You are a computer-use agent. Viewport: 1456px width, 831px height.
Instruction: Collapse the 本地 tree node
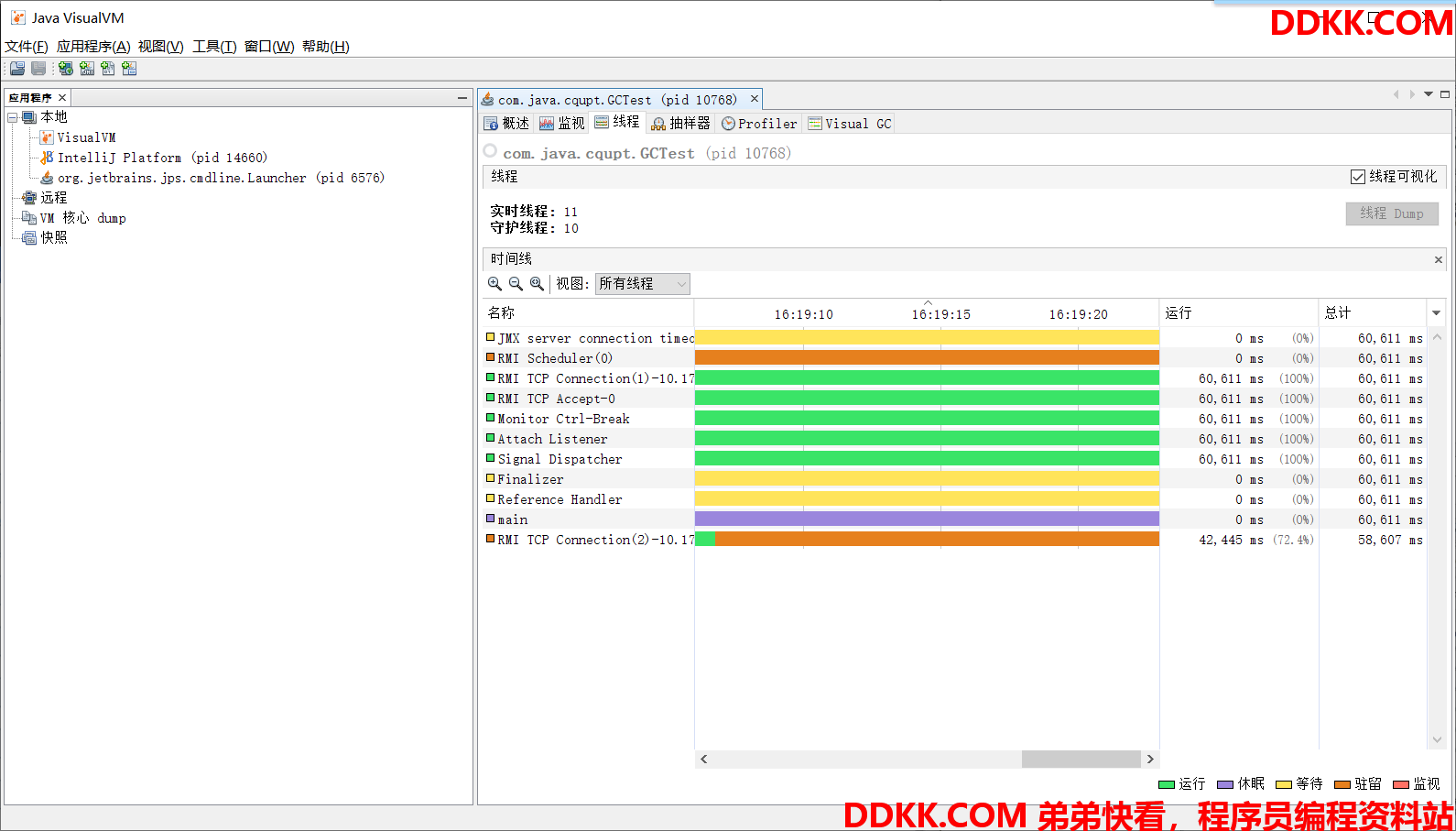13,117
